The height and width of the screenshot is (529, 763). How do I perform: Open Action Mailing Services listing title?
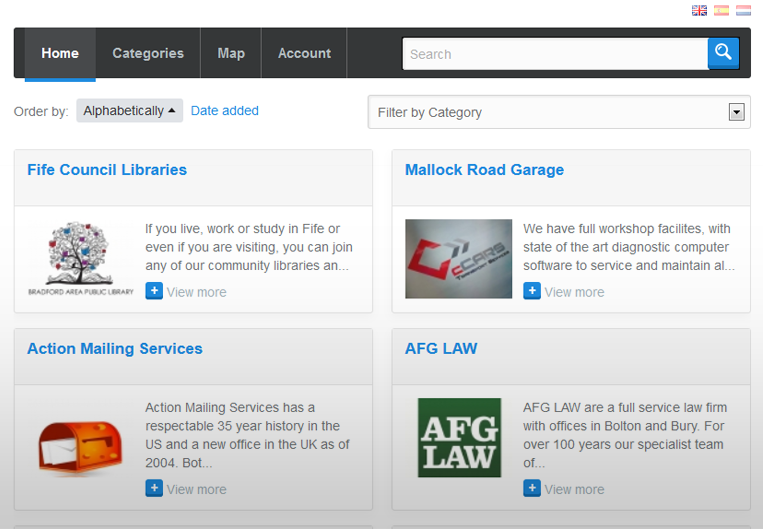click(x=115, y=348)
